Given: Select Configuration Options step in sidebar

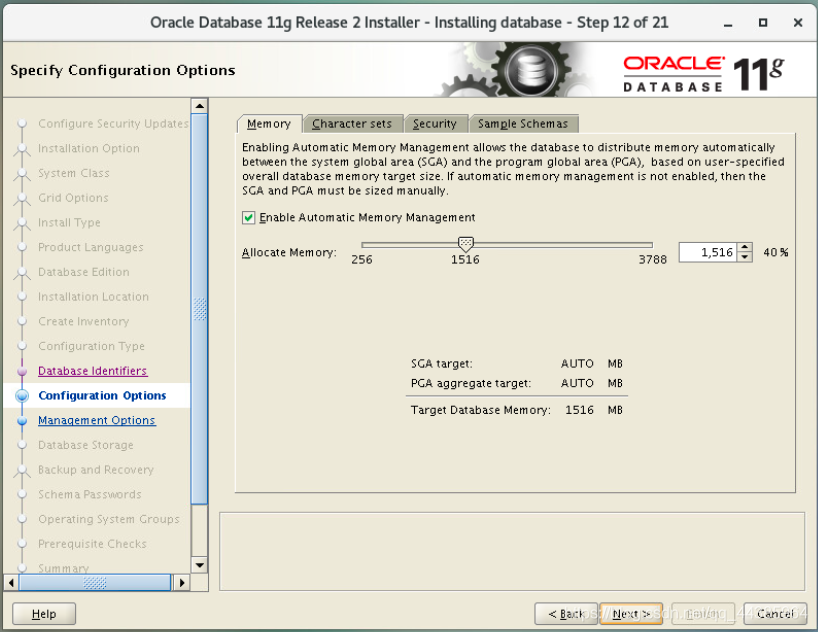Looking at the screenshot, I should pyautogui.click(x=102, y=396).
